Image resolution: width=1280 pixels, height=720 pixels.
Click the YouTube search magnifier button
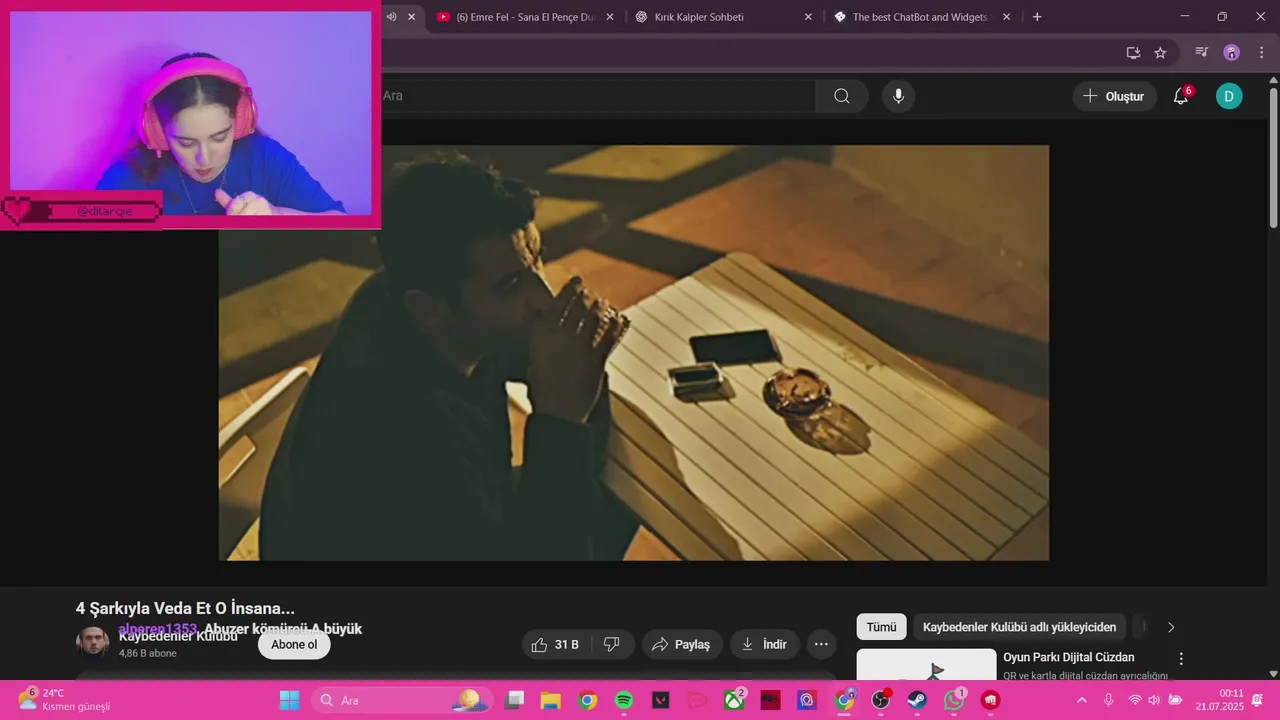(841, 96)
